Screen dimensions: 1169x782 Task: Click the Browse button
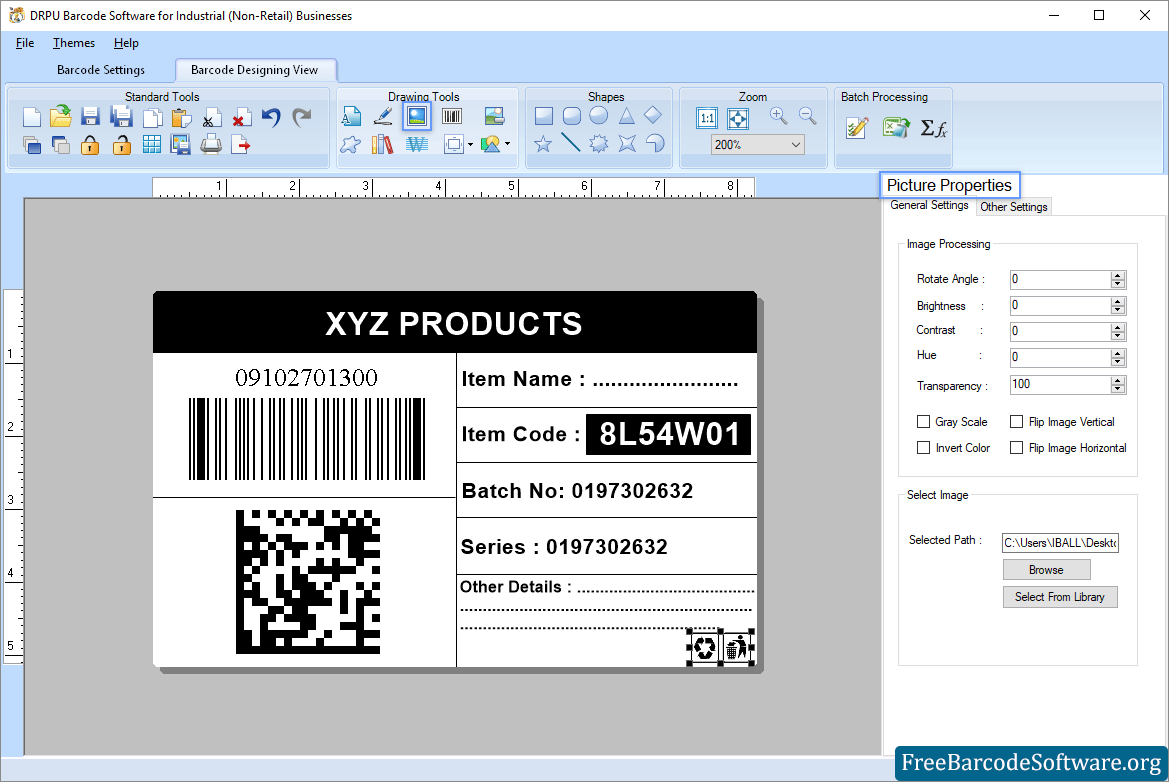pyautogui.click(x=1046, y=570)
